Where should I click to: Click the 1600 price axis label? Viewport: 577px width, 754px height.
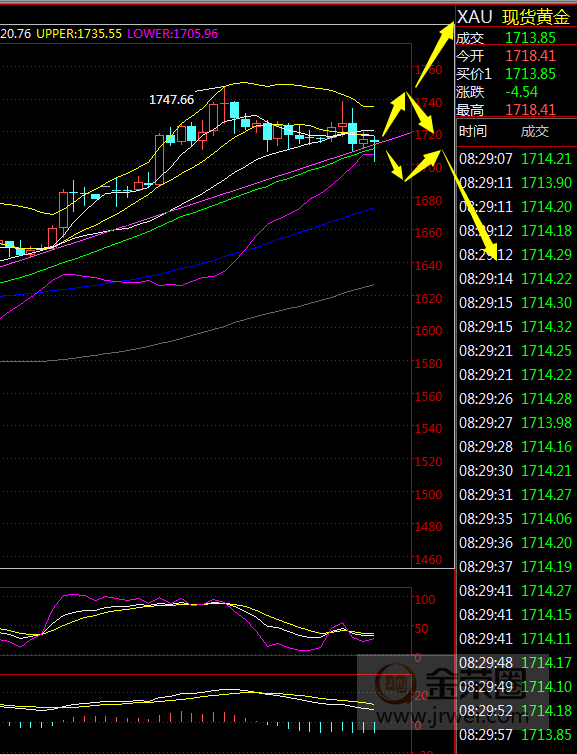pyautogui.click(x=429, y=330)
